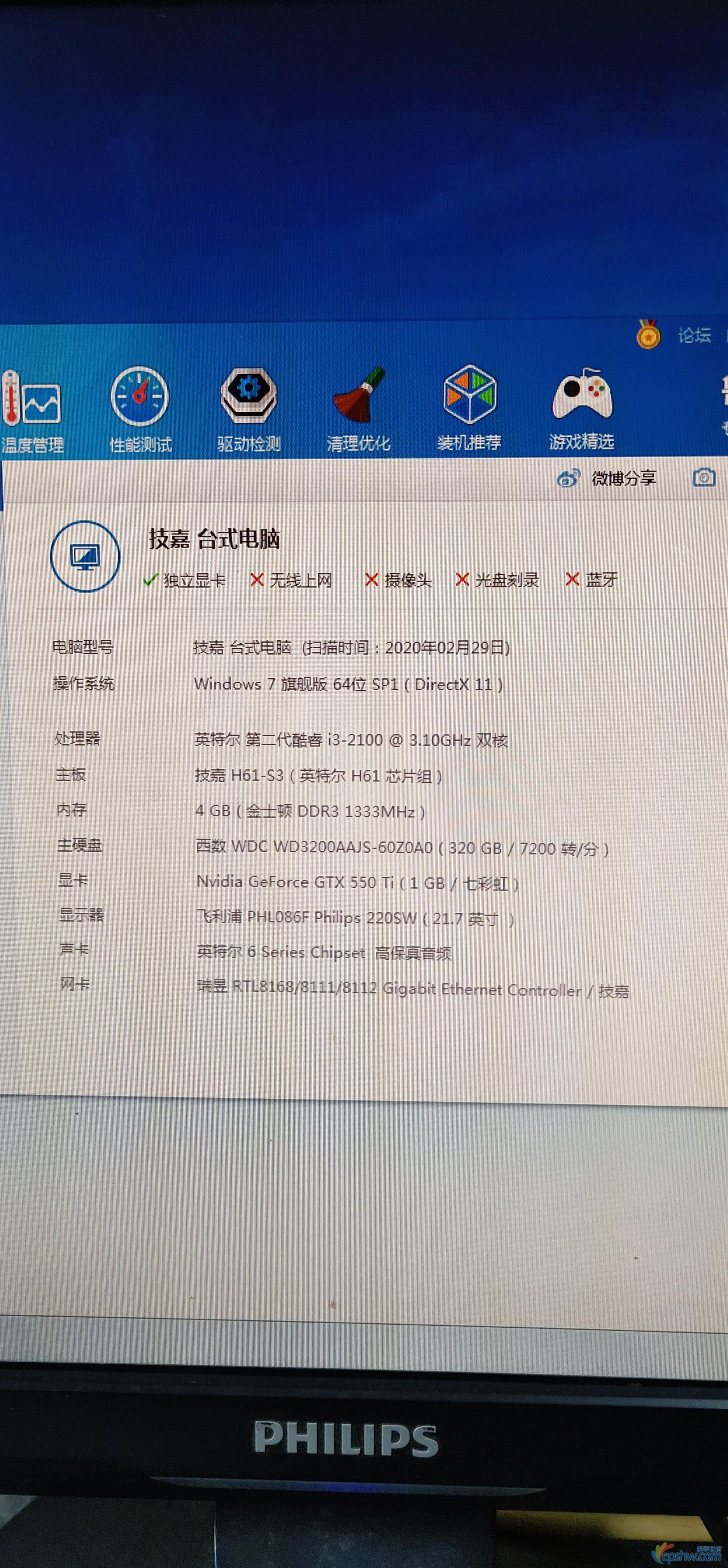
Task: Open 装机推荐 cube icon
Action: tap(469, 408)
